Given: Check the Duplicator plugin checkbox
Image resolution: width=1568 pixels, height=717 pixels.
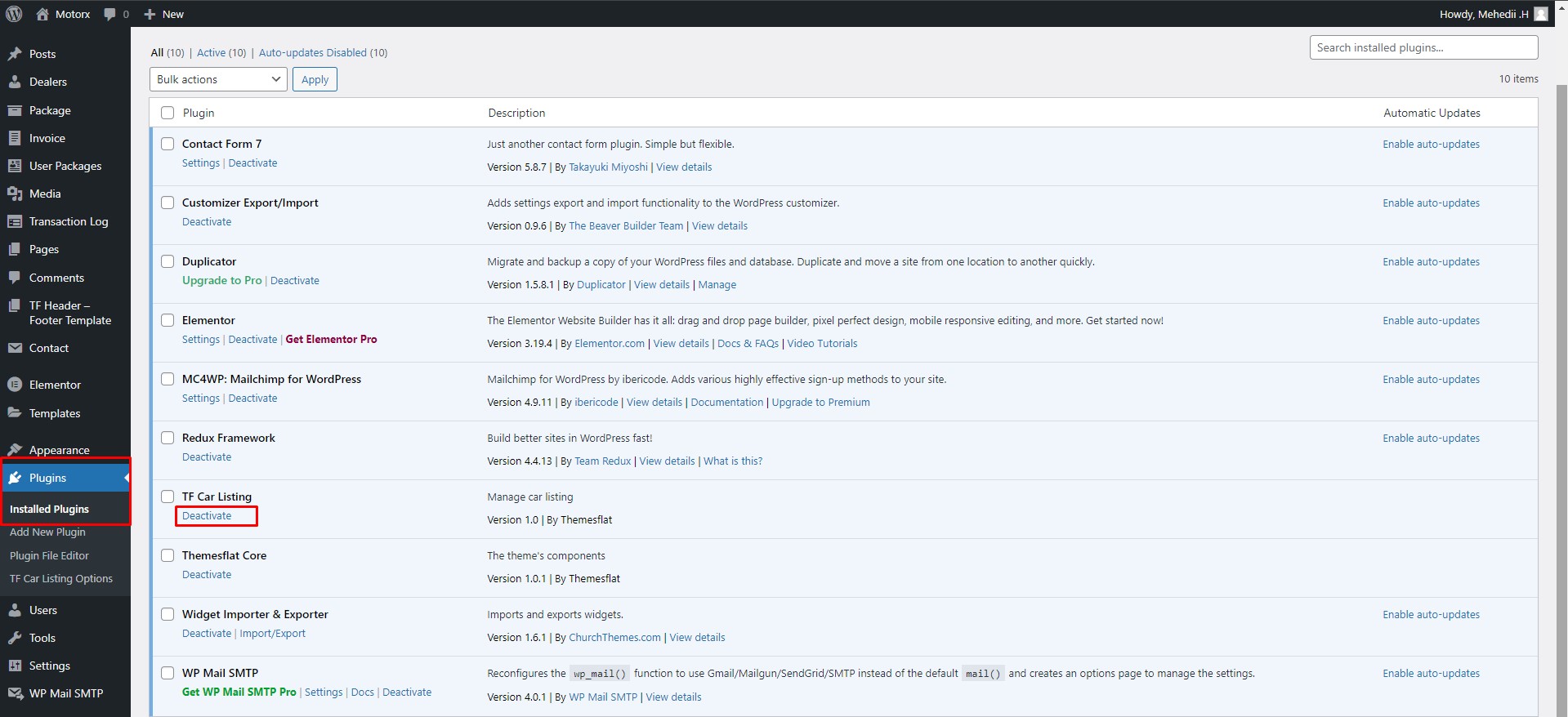Looking at the screenshot, I should 168,261.
